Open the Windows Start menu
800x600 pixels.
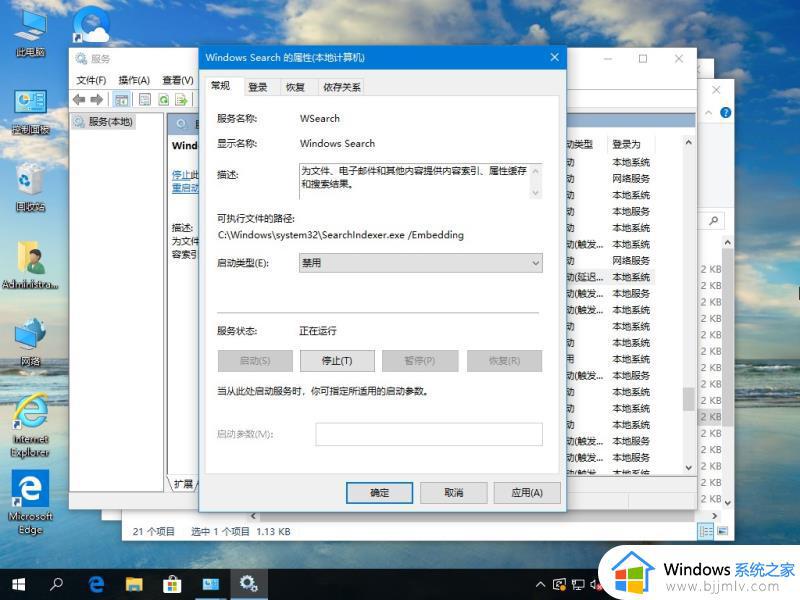click(18, 584)
